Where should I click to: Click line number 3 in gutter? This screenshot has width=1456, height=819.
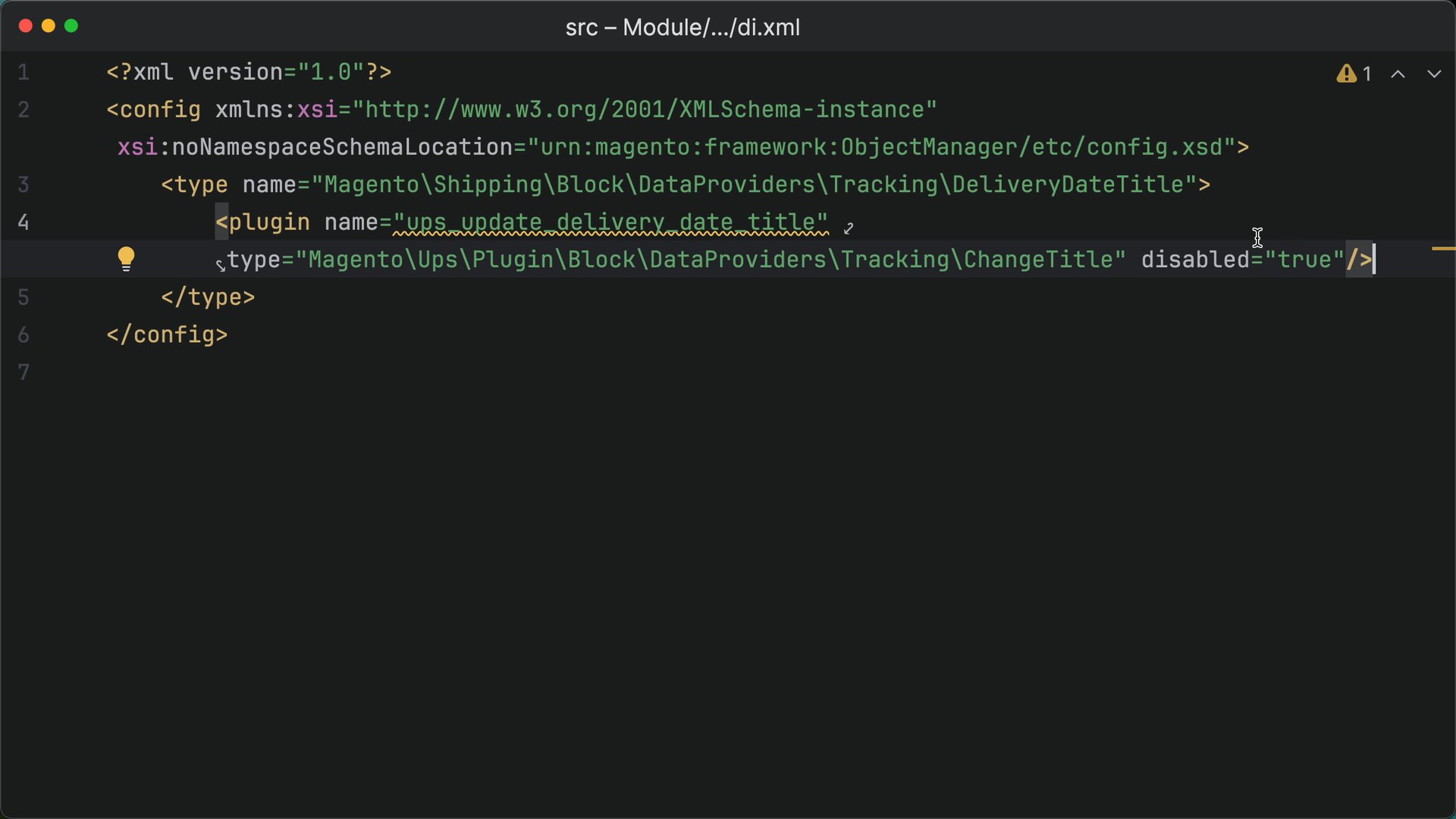(24, 184)
